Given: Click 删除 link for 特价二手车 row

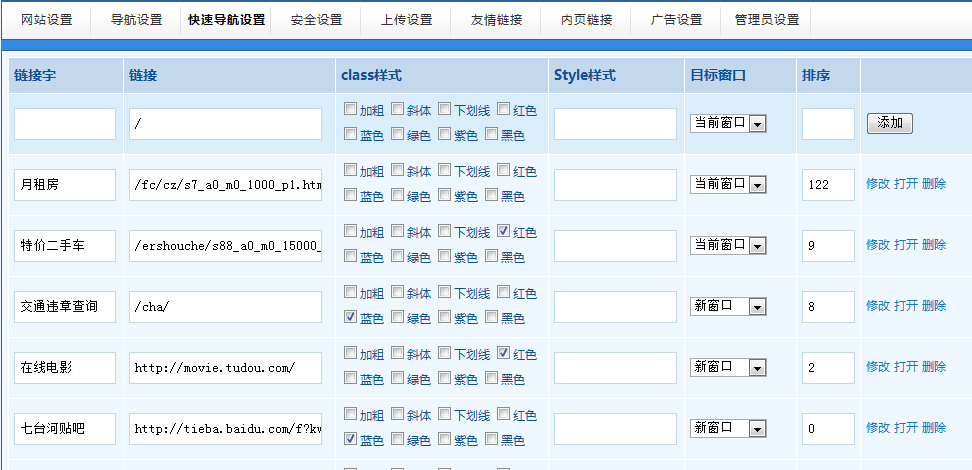Looking at the screenshot, I should point(933,245).
